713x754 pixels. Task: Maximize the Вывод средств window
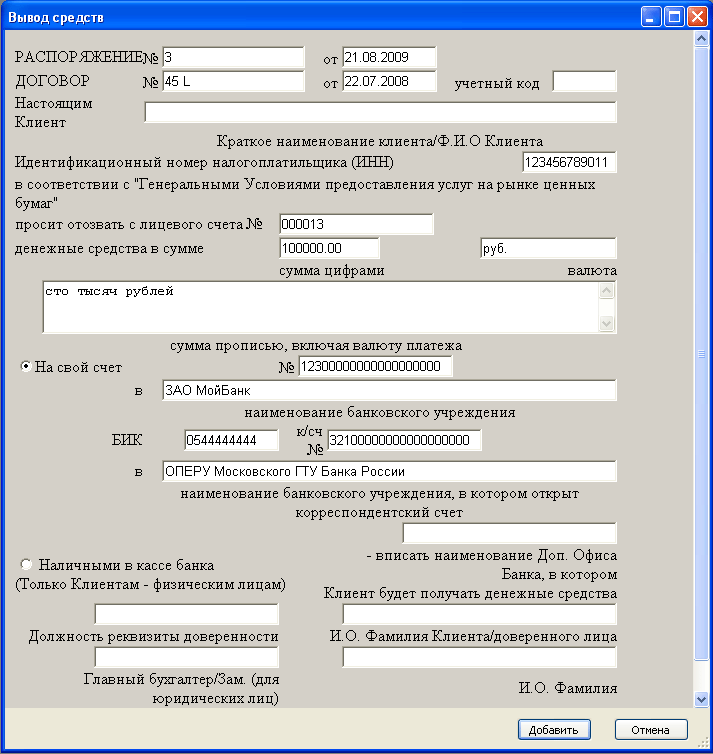coord(674,17)
